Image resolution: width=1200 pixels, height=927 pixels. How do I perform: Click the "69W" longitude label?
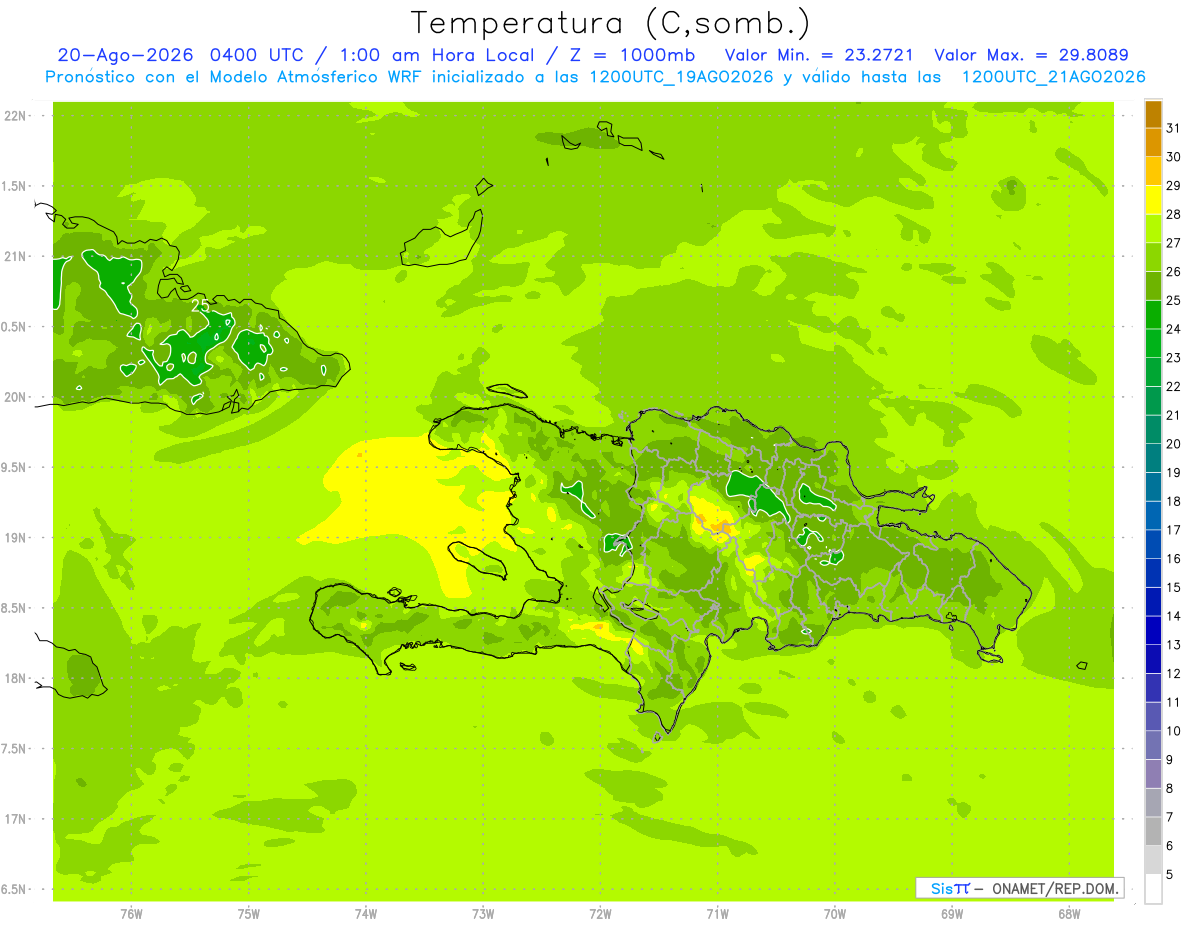pyautogui.click(x=952, y=914)
